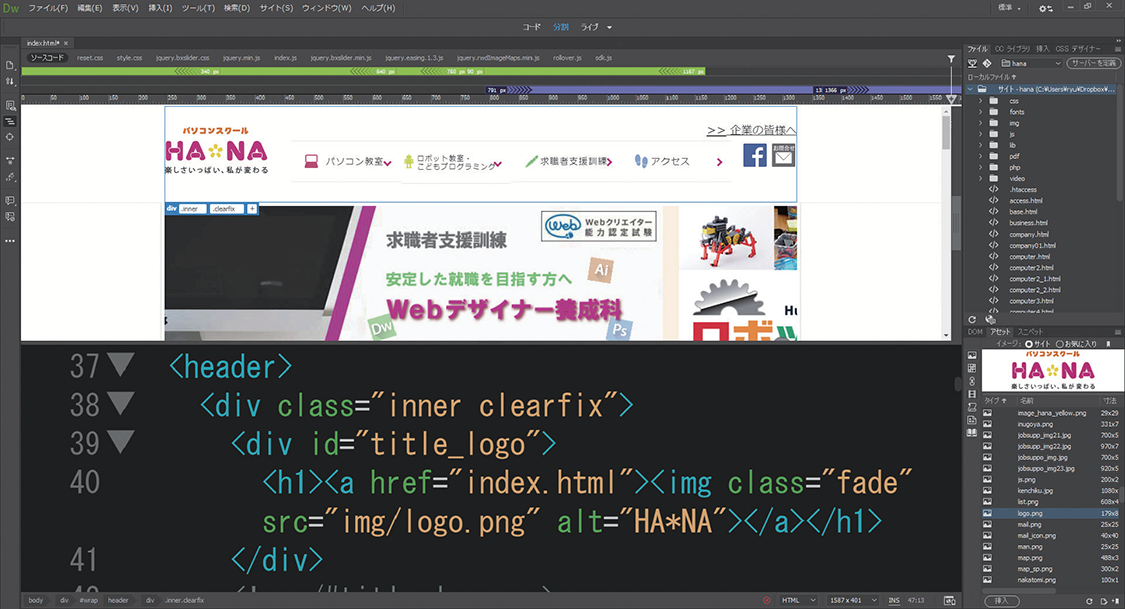Switch to 分割 split view
Viewport: 1125px width, 609px height.
click(560, 27)
